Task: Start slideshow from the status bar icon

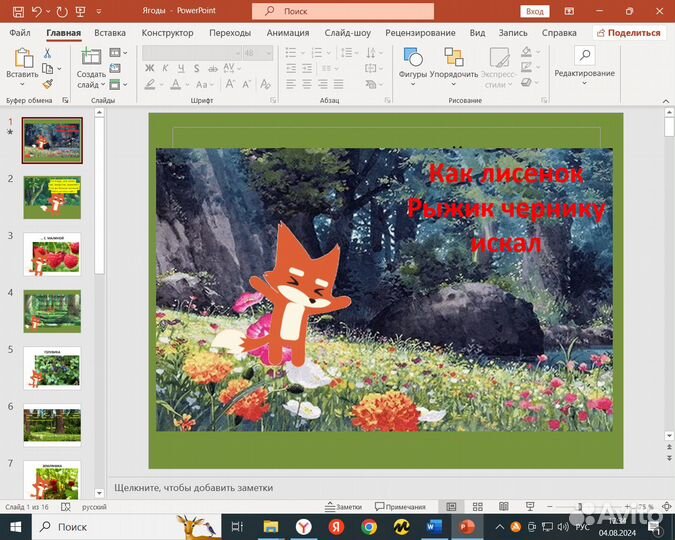Action: pos(530,507)
